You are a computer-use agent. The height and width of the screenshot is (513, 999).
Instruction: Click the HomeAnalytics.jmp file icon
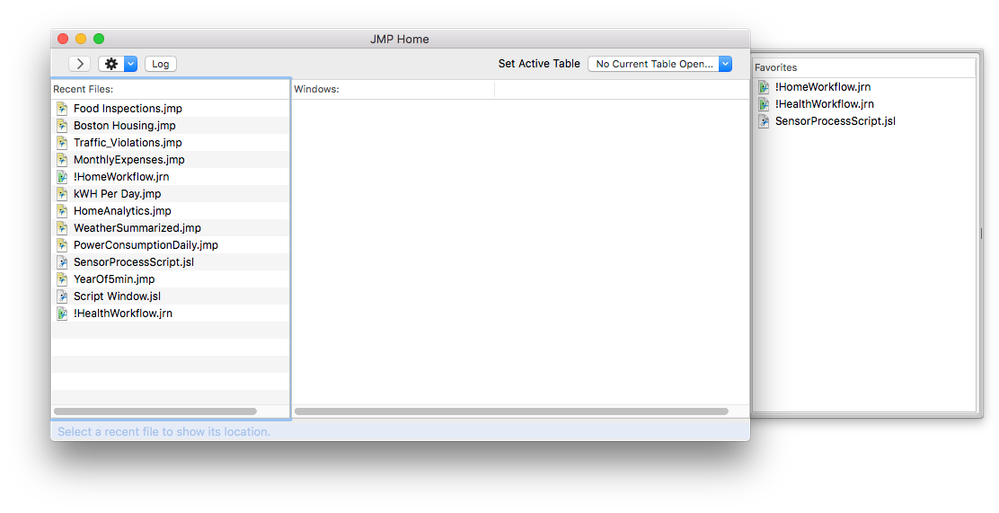62,211
